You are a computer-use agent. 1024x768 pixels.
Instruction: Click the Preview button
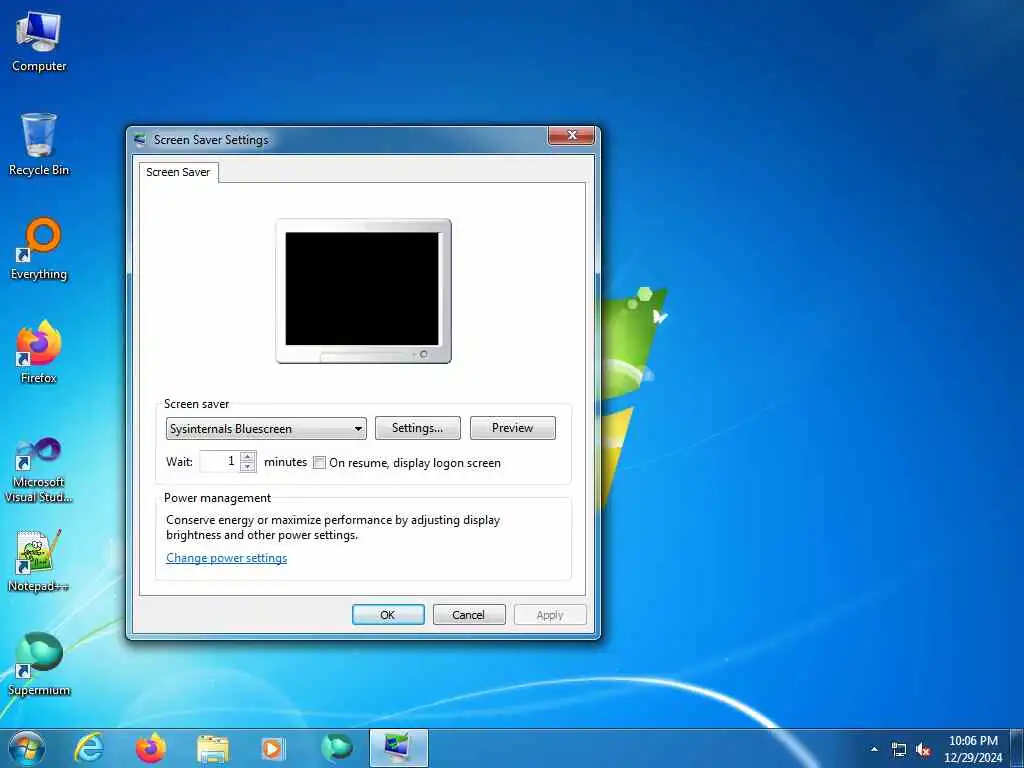[x=513, y=428]
